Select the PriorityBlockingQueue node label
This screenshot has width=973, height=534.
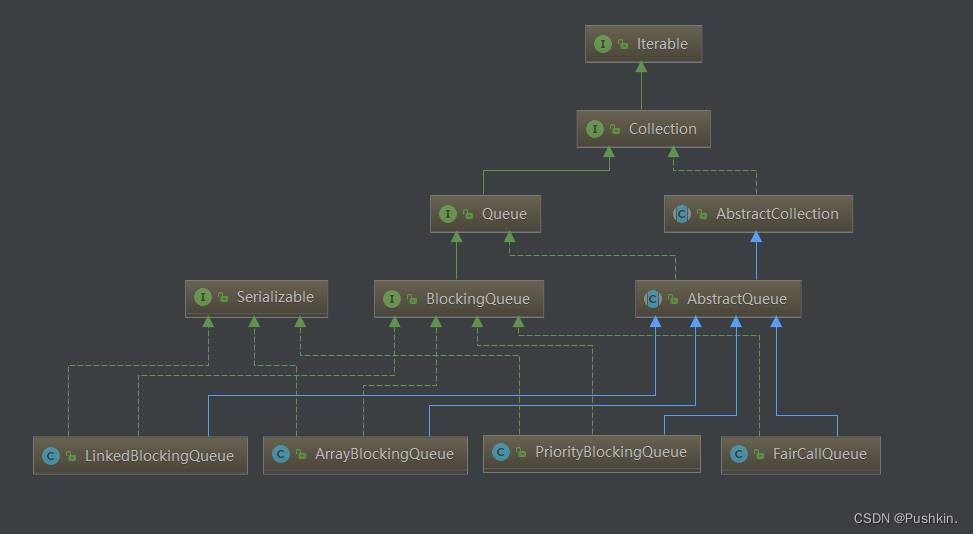click(x=611, y=452)
